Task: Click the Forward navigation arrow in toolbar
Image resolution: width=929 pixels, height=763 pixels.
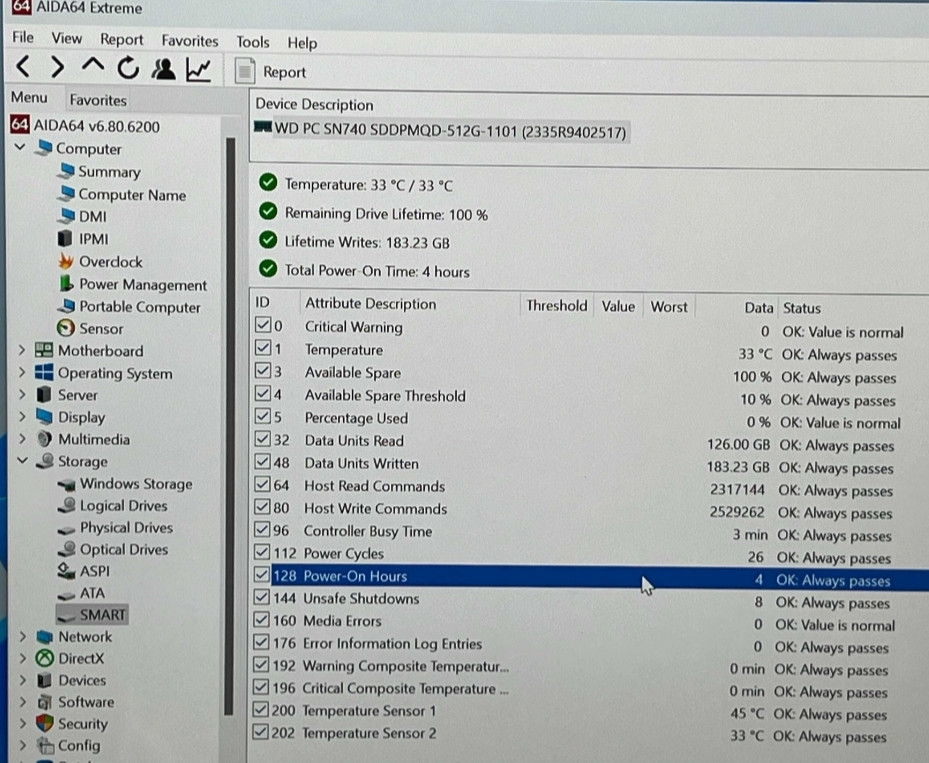Action: [x=58, y=68]
